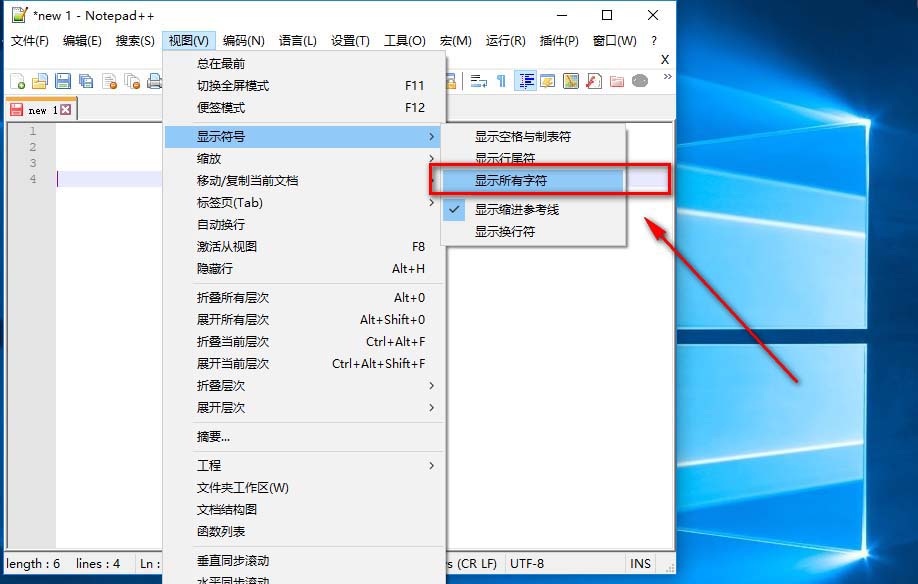This screenshot has width=918, height=584.
Task: Click the New file toolbar icon
Action: tap(17, 81)
